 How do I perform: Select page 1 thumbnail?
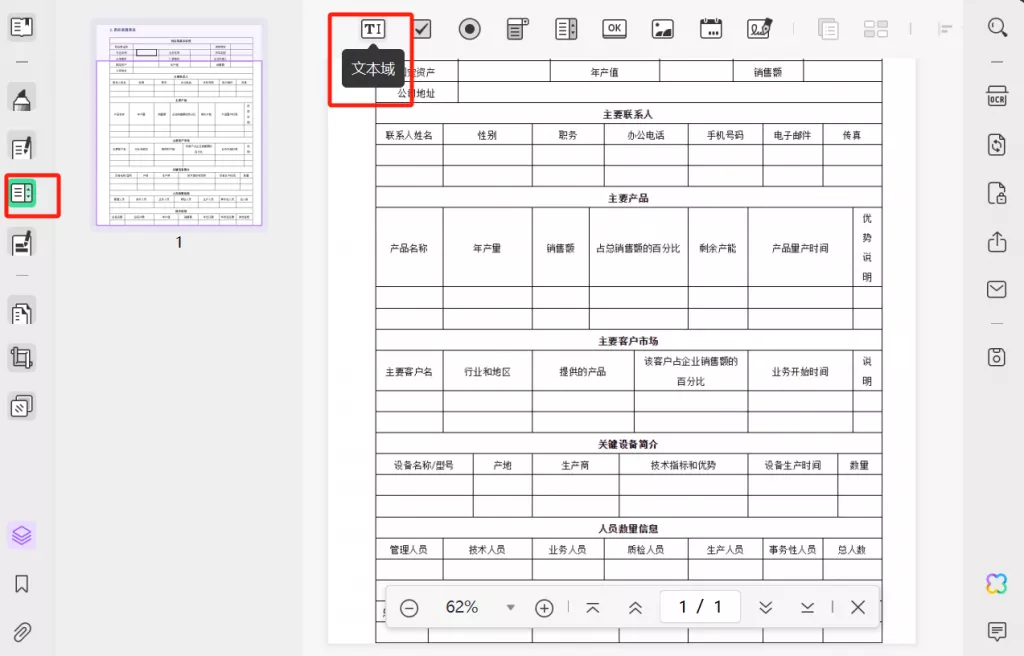(179, 125)
